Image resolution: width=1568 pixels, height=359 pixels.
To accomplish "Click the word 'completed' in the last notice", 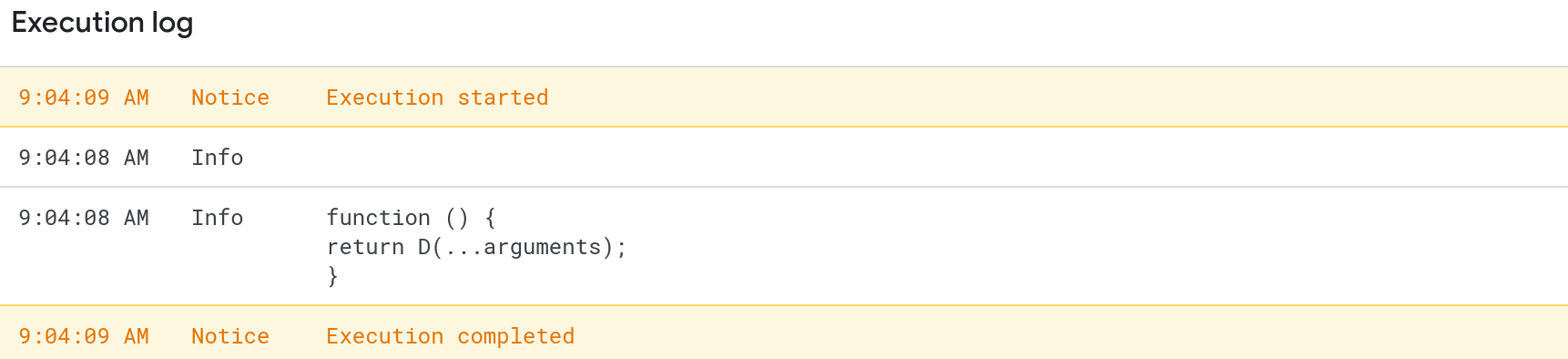I will click(x=516, y=336).
